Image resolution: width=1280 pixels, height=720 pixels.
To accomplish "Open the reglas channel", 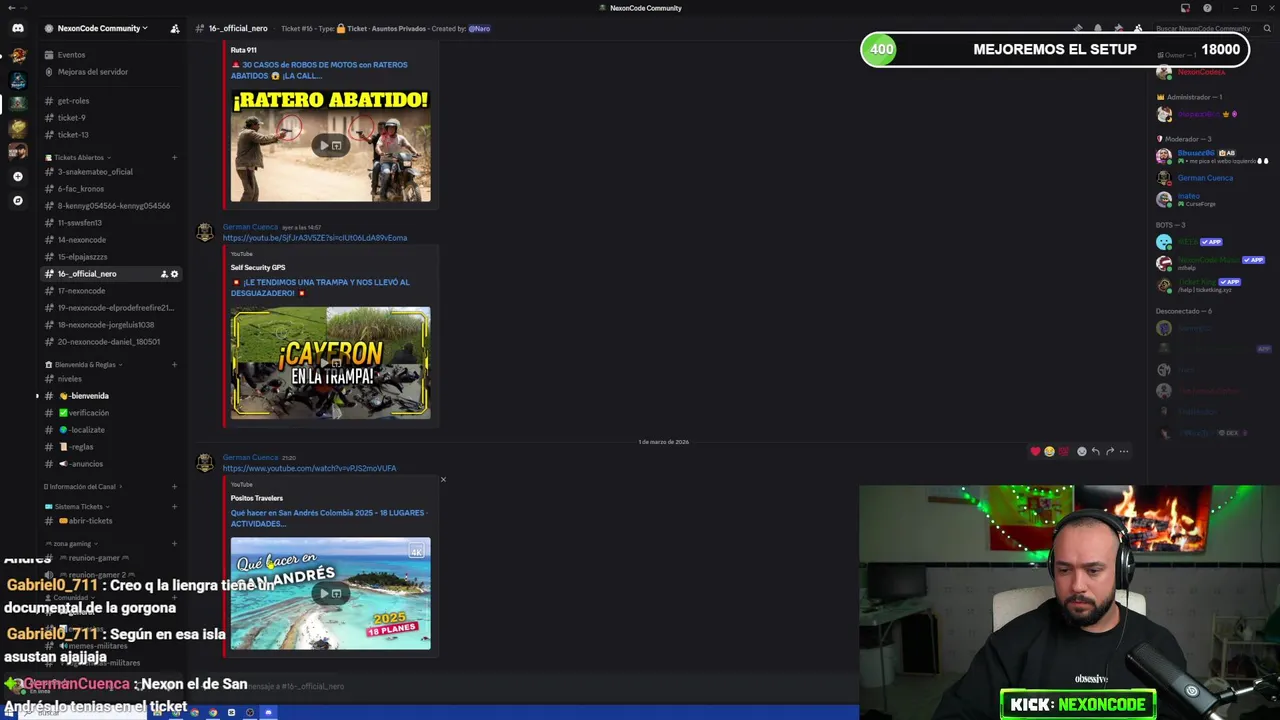I will click(x=76, y=447).
